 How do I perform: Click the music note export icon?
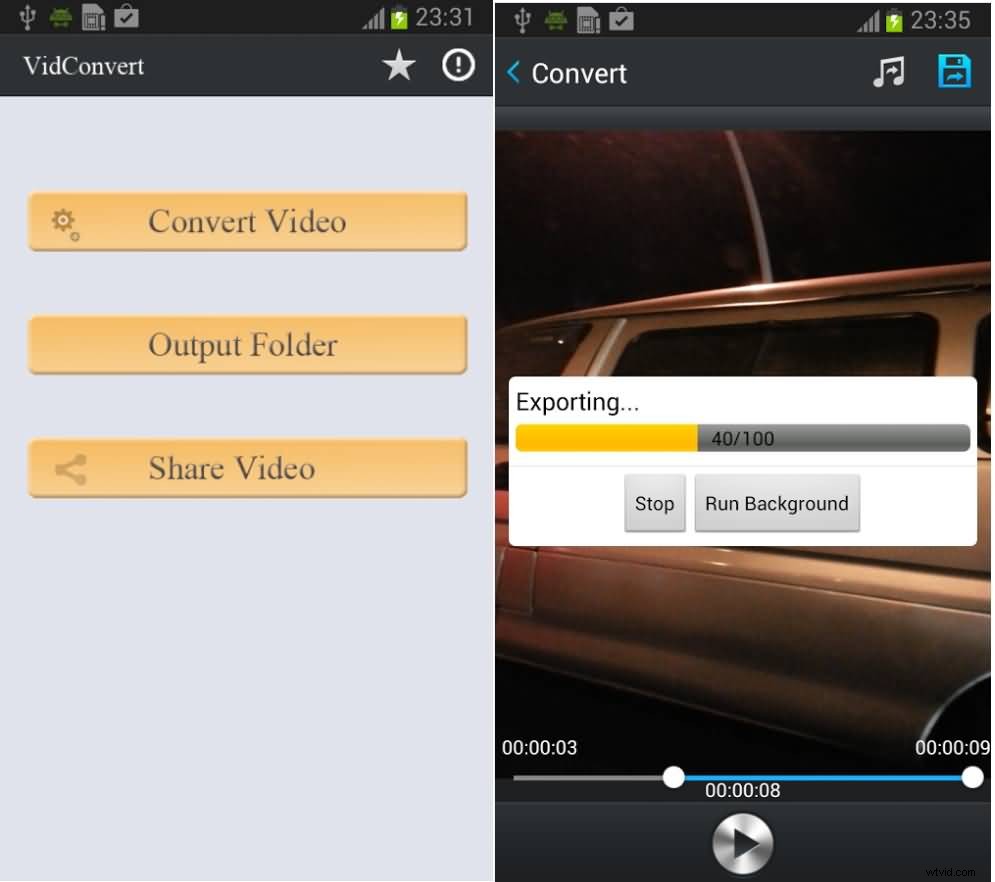pos(889,71)
